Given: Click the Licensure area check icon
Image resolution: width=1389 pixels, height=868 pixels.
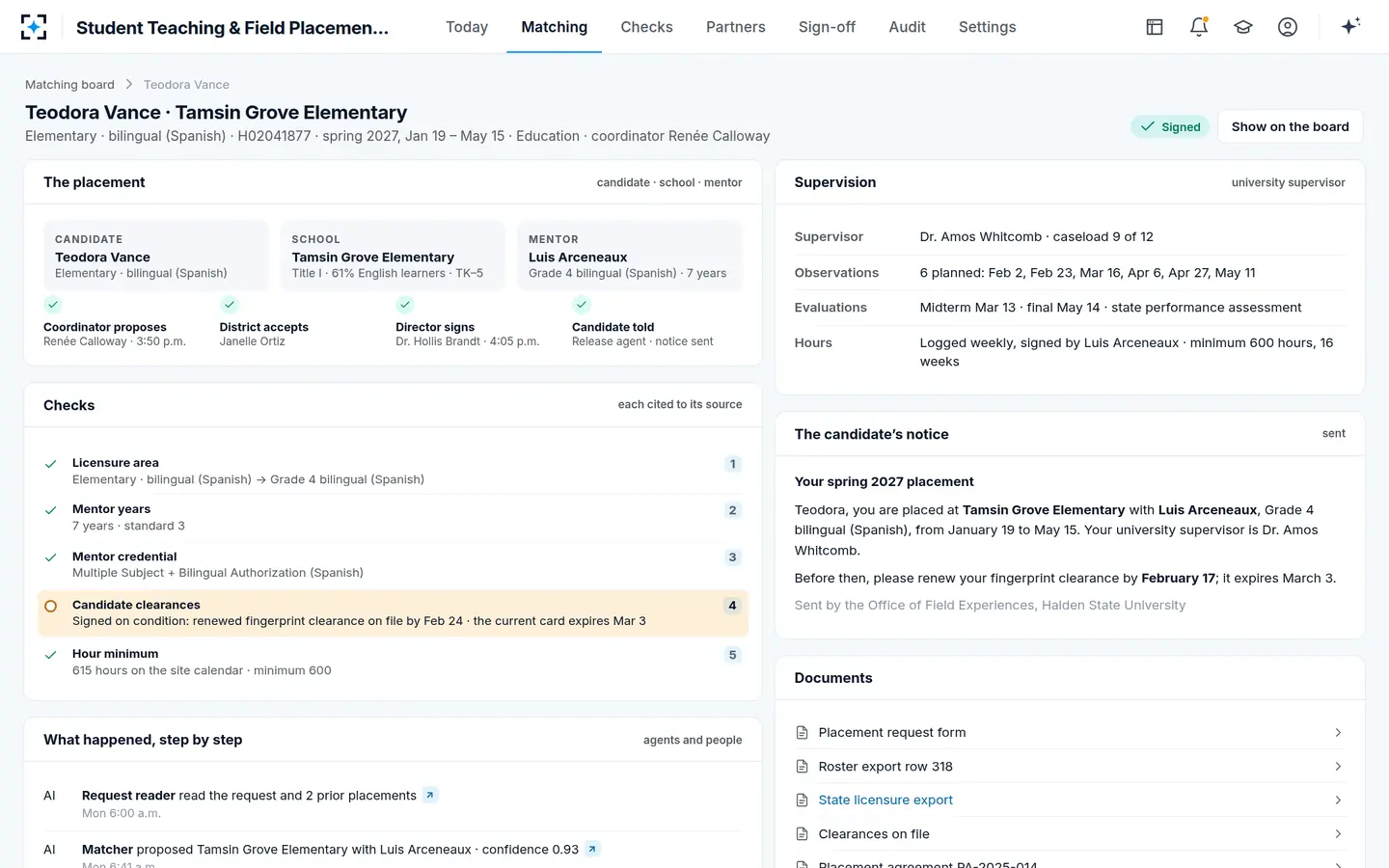Looking at the screenshot, I should pos(51,464).
